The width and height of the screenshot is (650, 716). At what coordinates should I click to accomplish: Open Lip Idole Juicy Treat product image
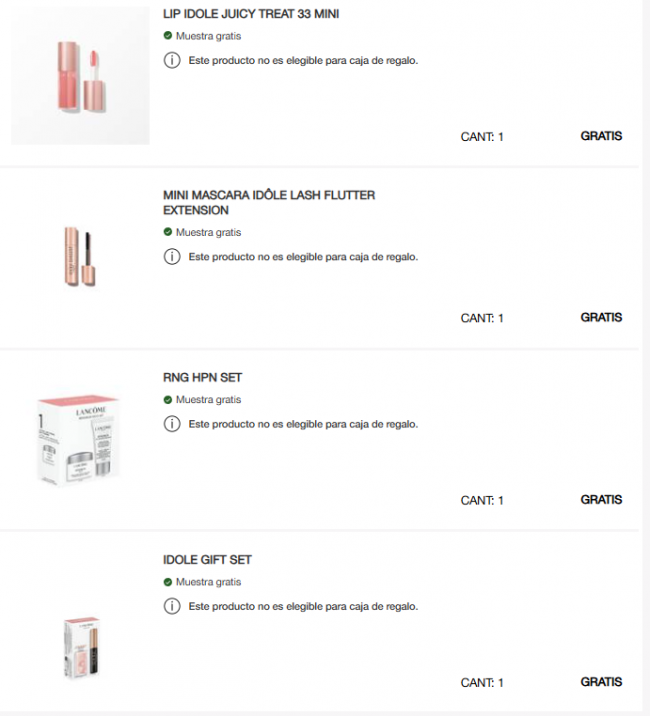pos(80,76)
